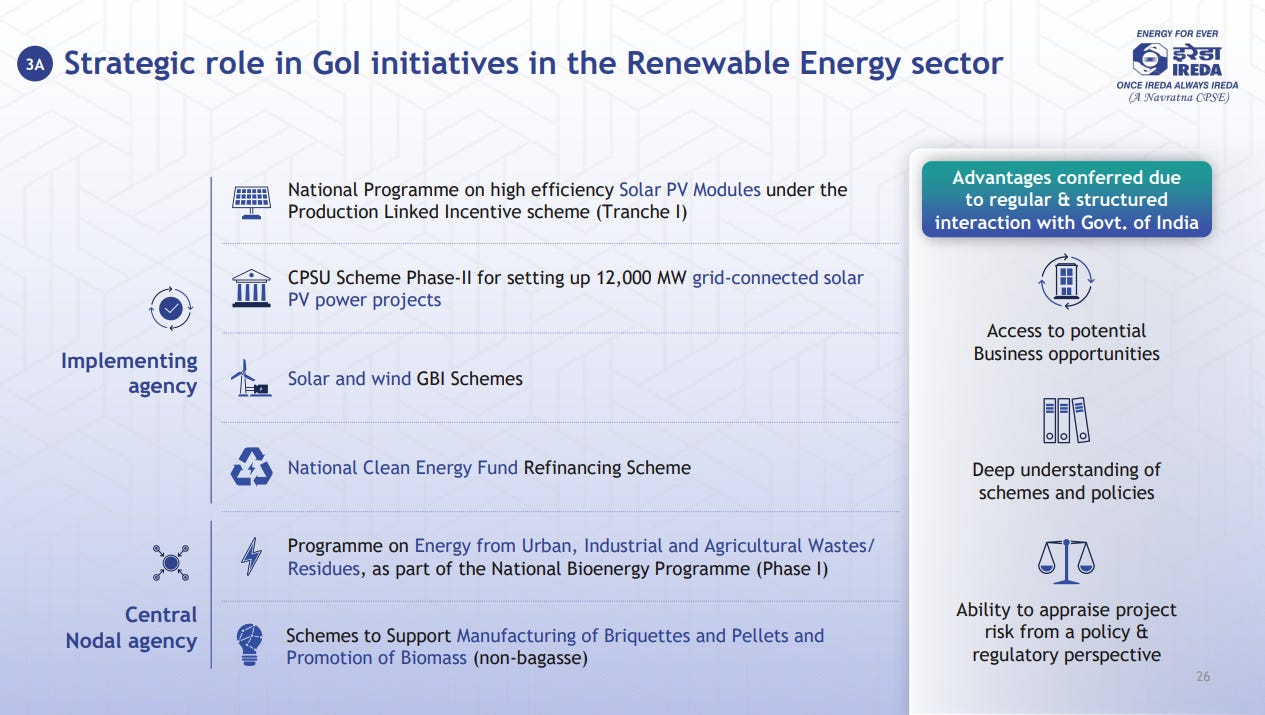Click the checkmark gear icon above Implementing agency
1265x715 pixels.
pos(170,310)
